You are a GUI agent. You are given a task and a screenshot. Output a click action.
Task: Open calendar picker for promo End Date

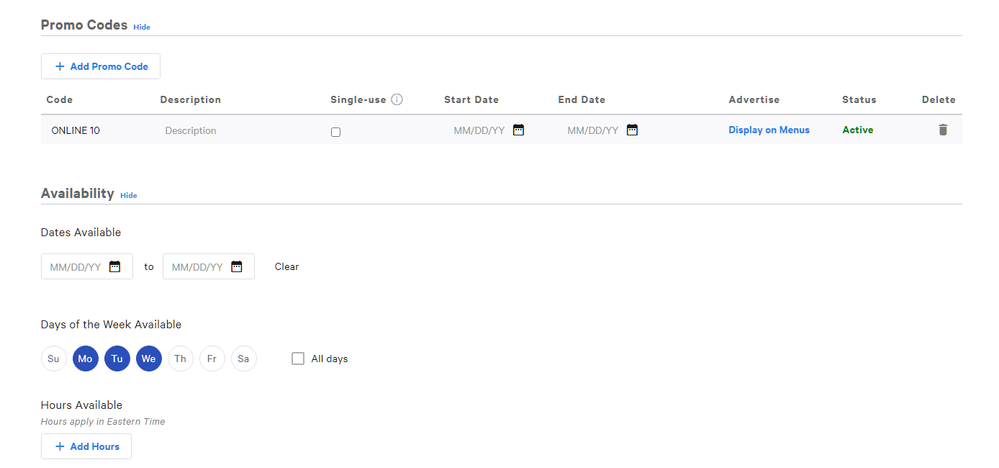632,130
